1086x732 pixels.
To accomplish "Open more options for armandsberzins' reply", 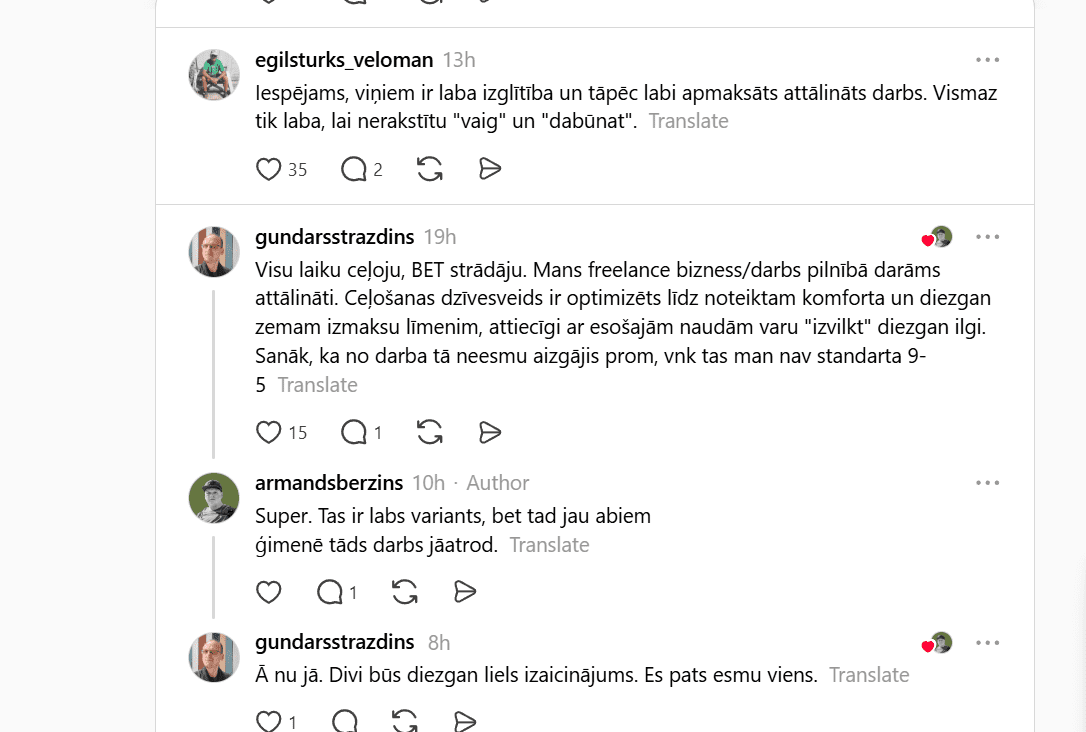I will [987, 483].
